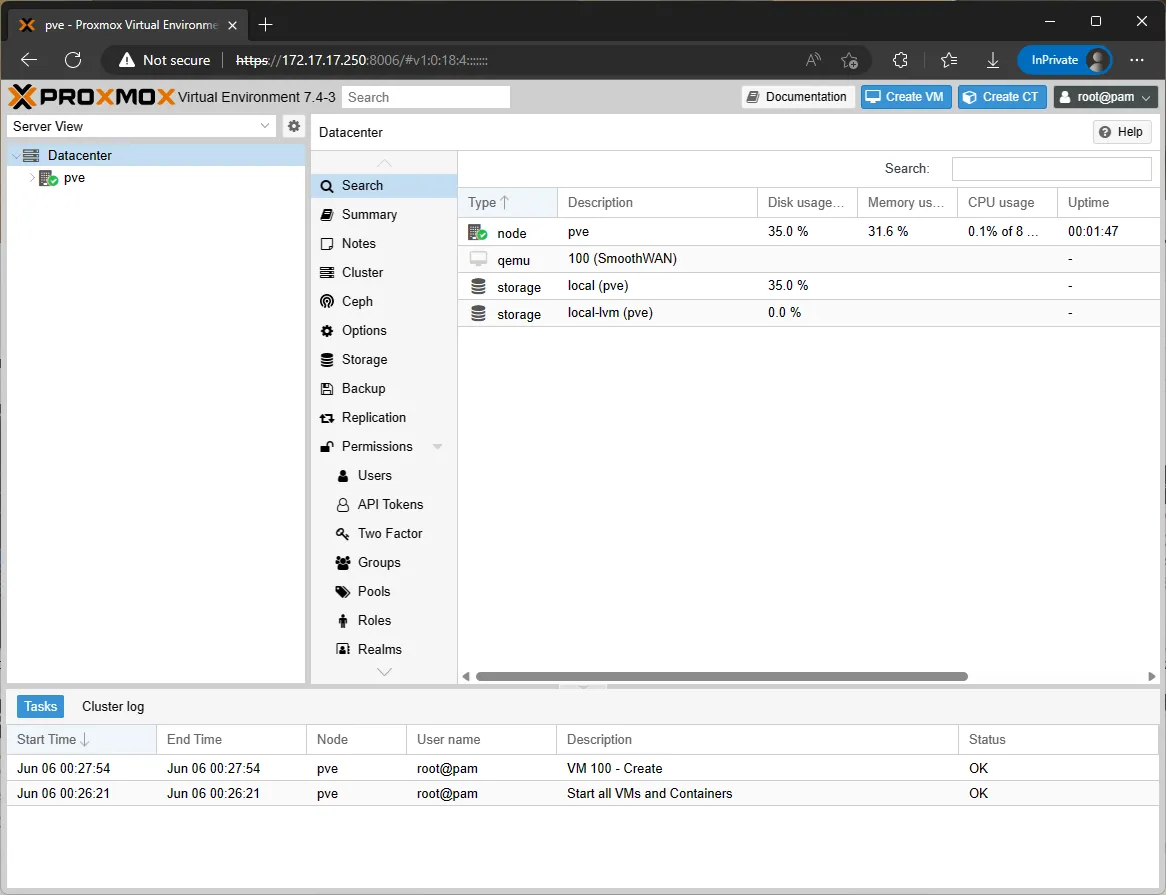Click the Not secure warning icon
This screenshot has height=895, width=1166.
(x=127, y=60)
